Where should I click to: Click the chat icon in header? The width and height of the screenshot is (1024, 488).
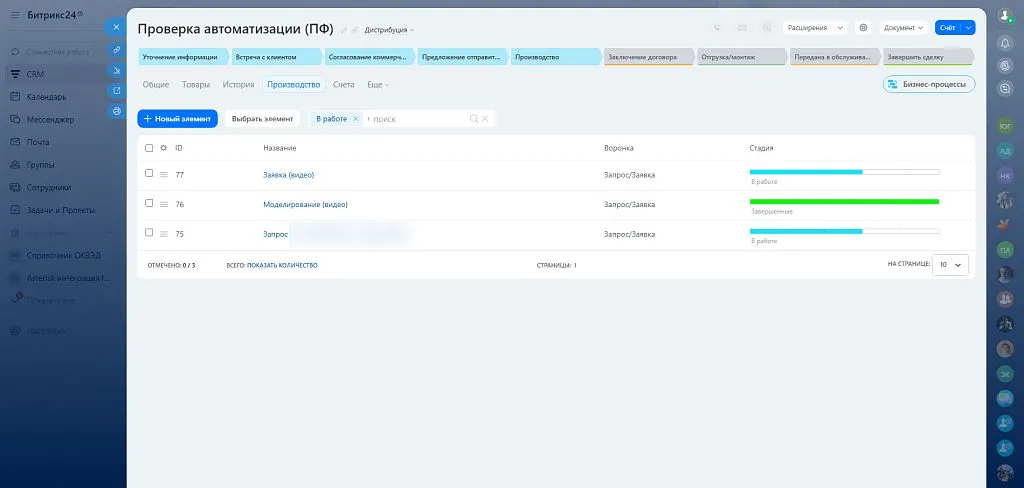(x=767, y=27)
